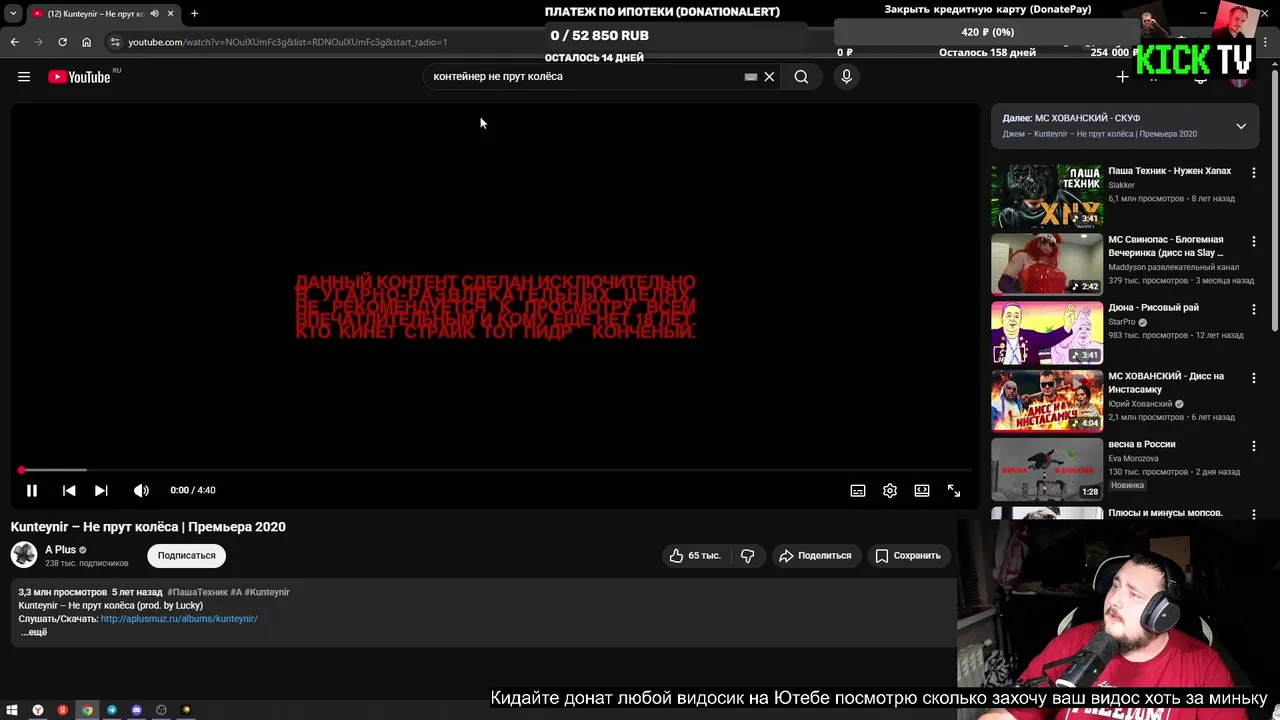Open the site info icon in address bar

(x=115, y=42)
